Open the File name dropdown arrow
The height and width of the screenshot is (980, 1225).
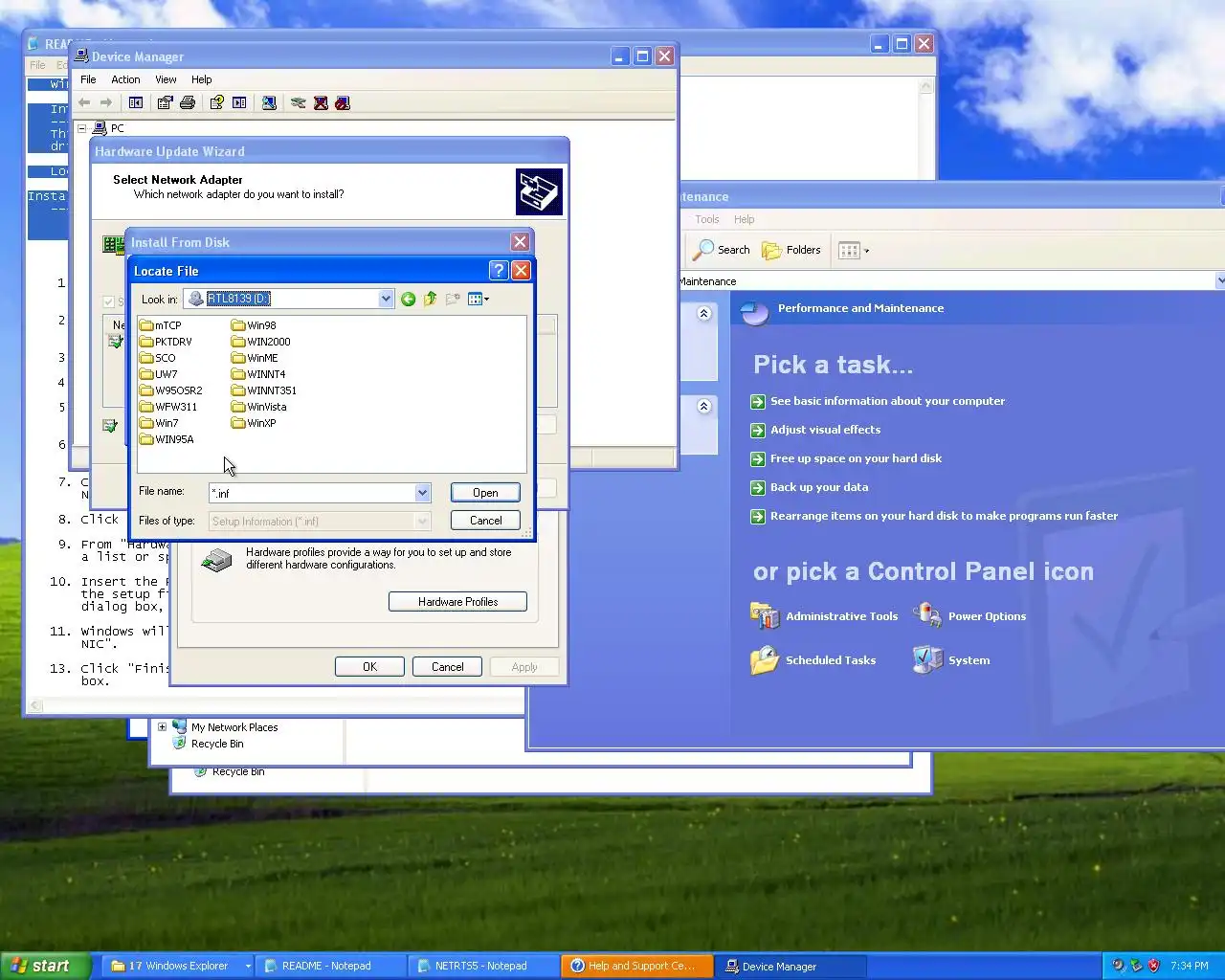[422, 493]
